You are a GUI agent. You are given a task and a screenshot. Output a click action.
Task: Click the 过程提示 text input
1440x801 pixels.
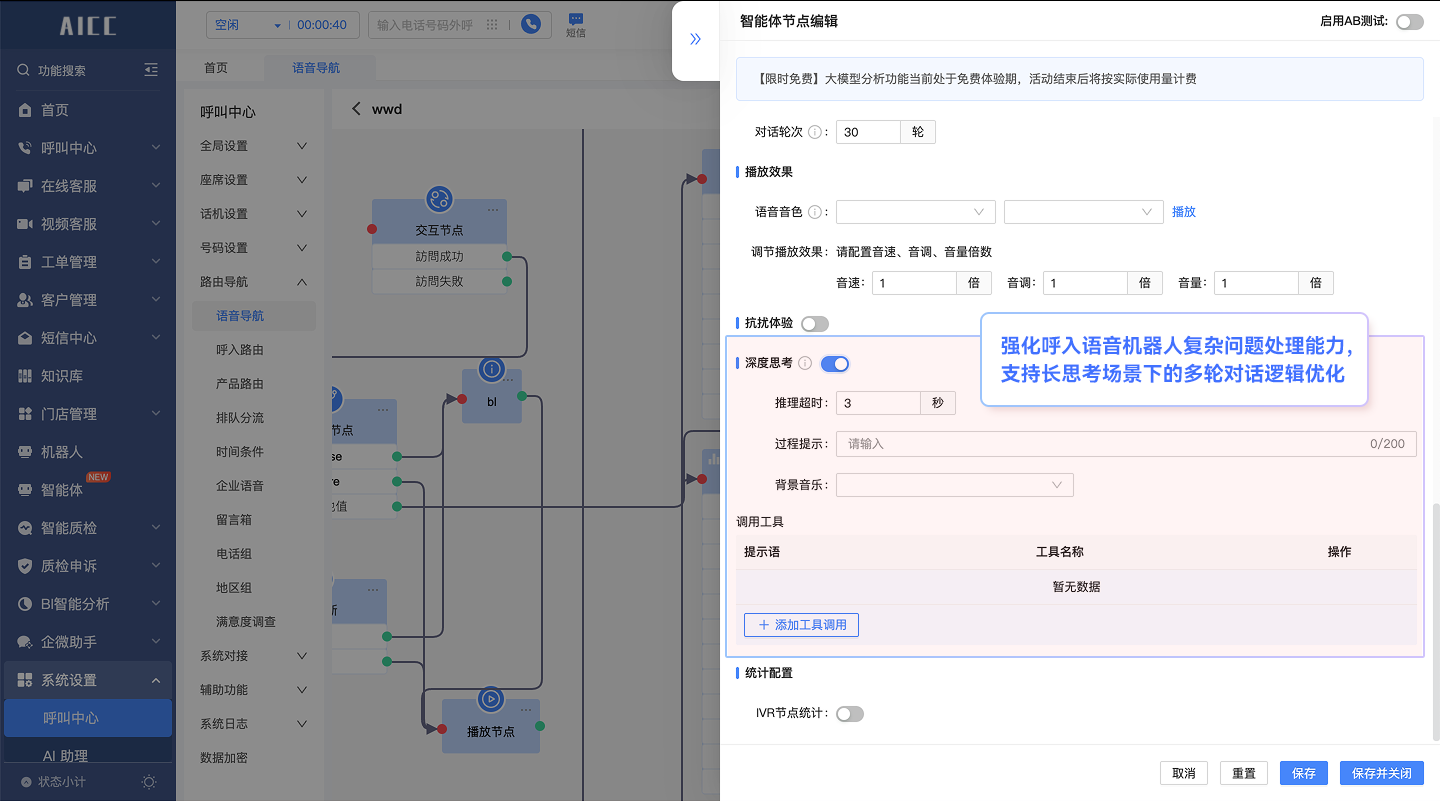1126,444
